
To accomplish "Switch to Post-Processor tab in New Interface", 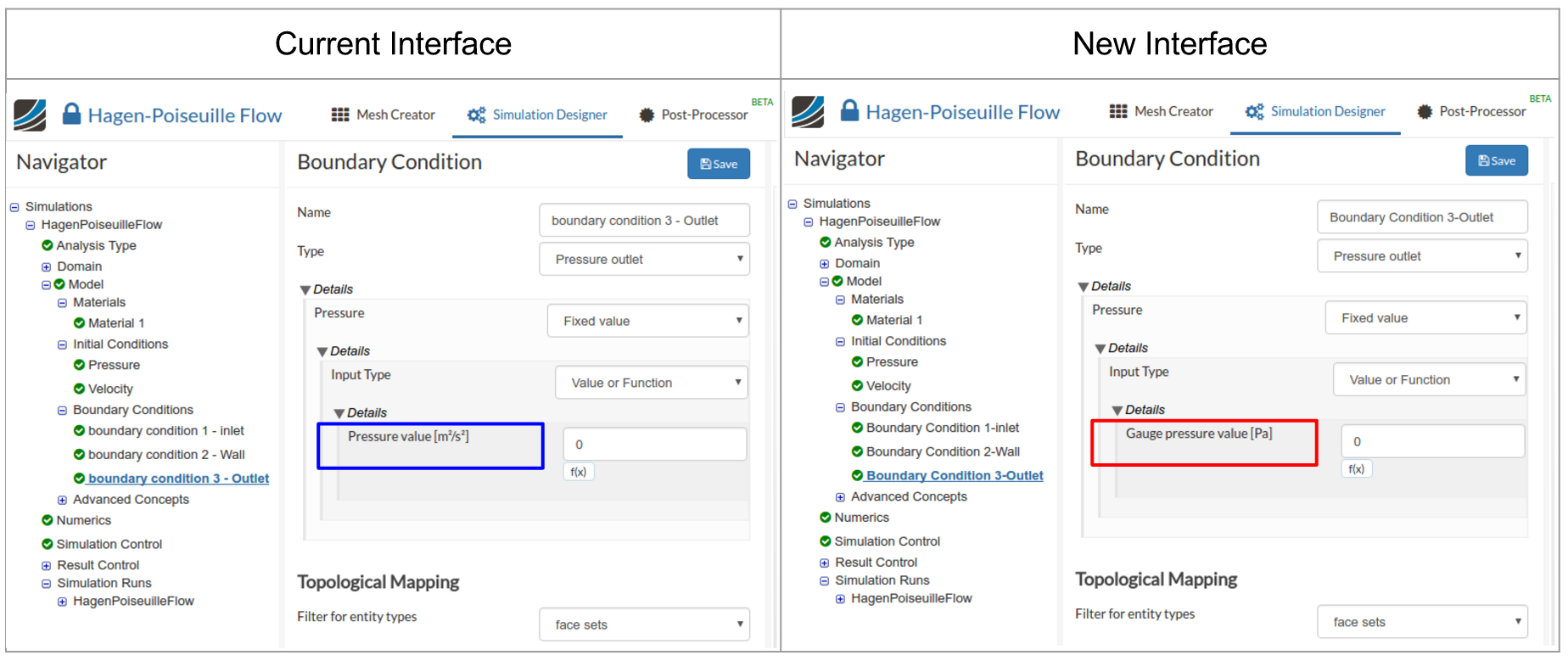I will (x=1481, y=111).
